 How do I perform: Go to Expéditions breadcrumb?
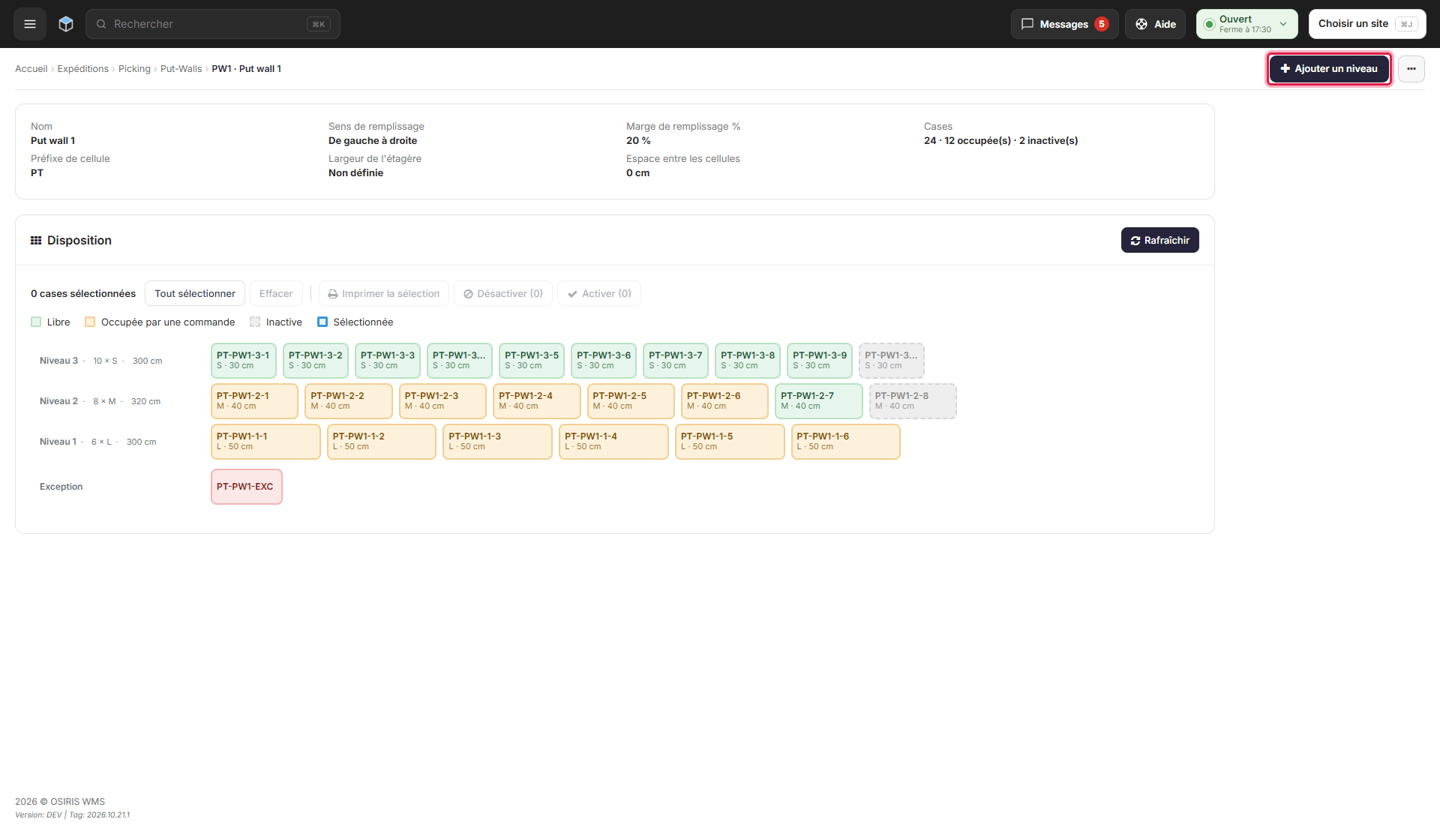(x=82, y=69)
